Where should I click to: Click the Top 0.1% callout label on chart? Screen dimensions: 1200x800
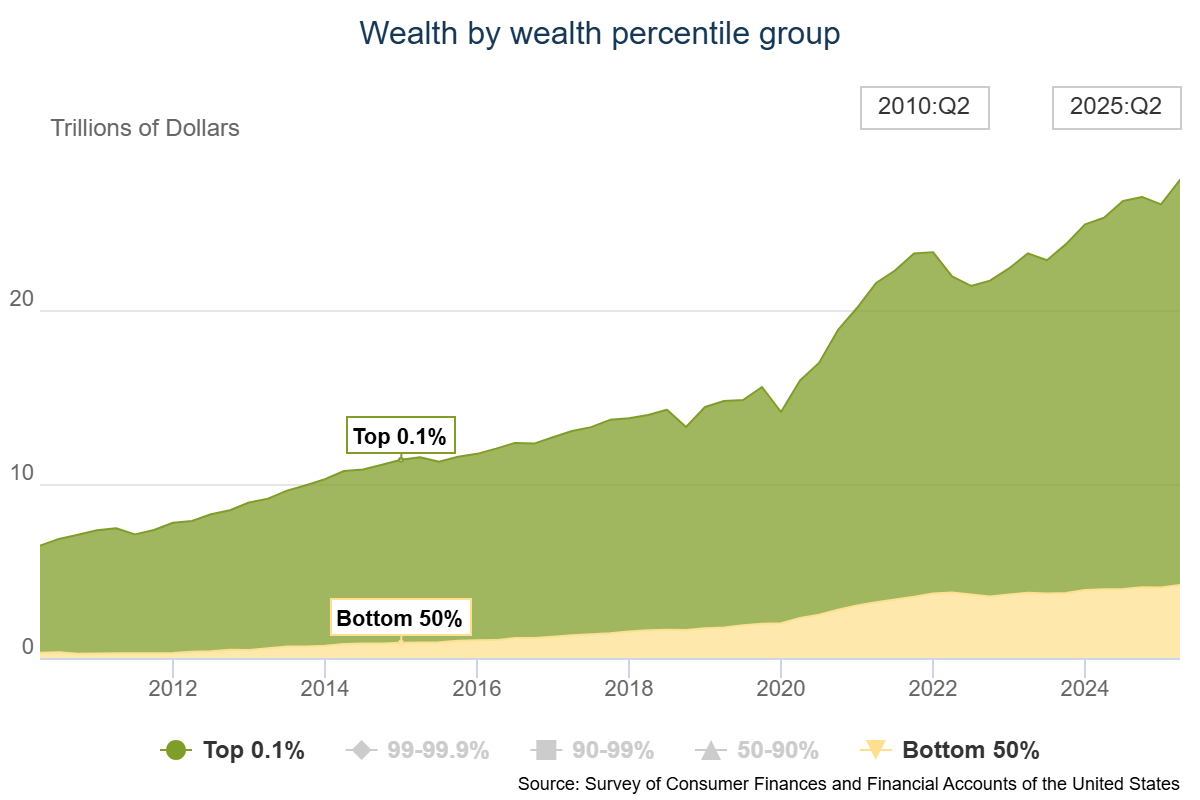[400, 437]
